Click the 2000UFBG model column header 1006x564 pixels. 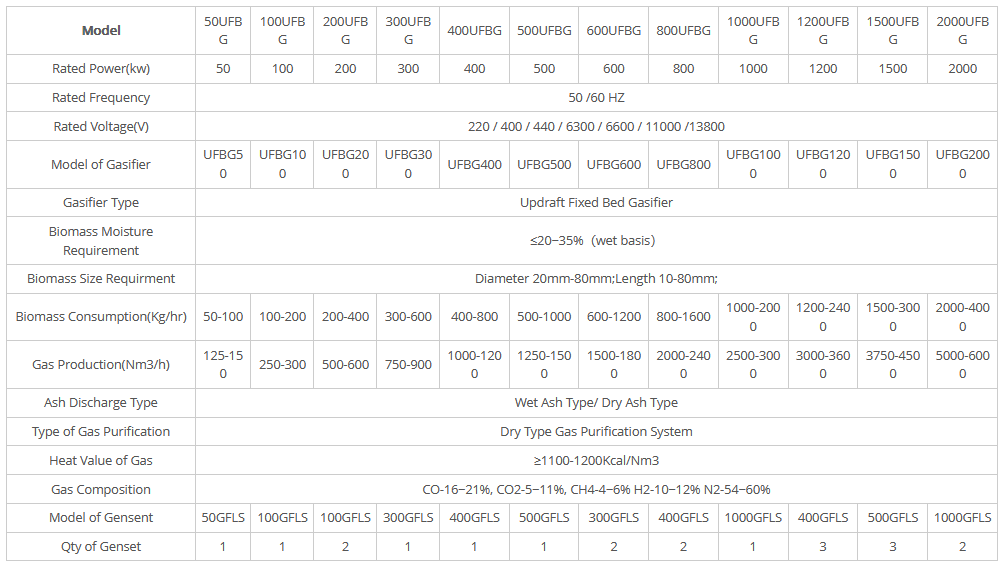962,30
